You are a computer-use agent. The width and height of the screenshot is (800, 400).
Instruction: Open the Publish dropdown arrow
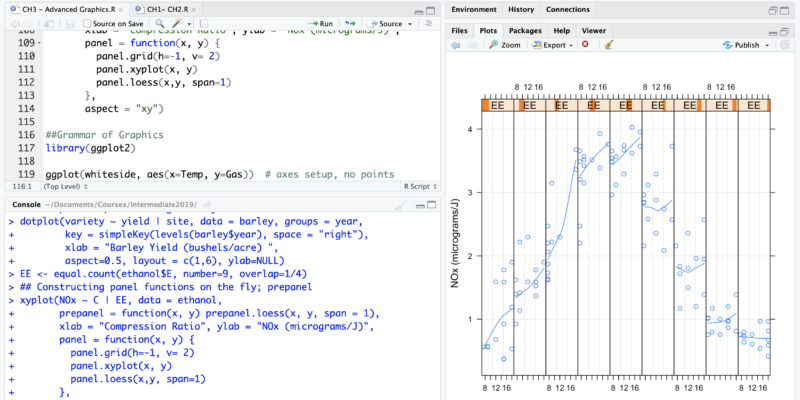coord(765,45)
